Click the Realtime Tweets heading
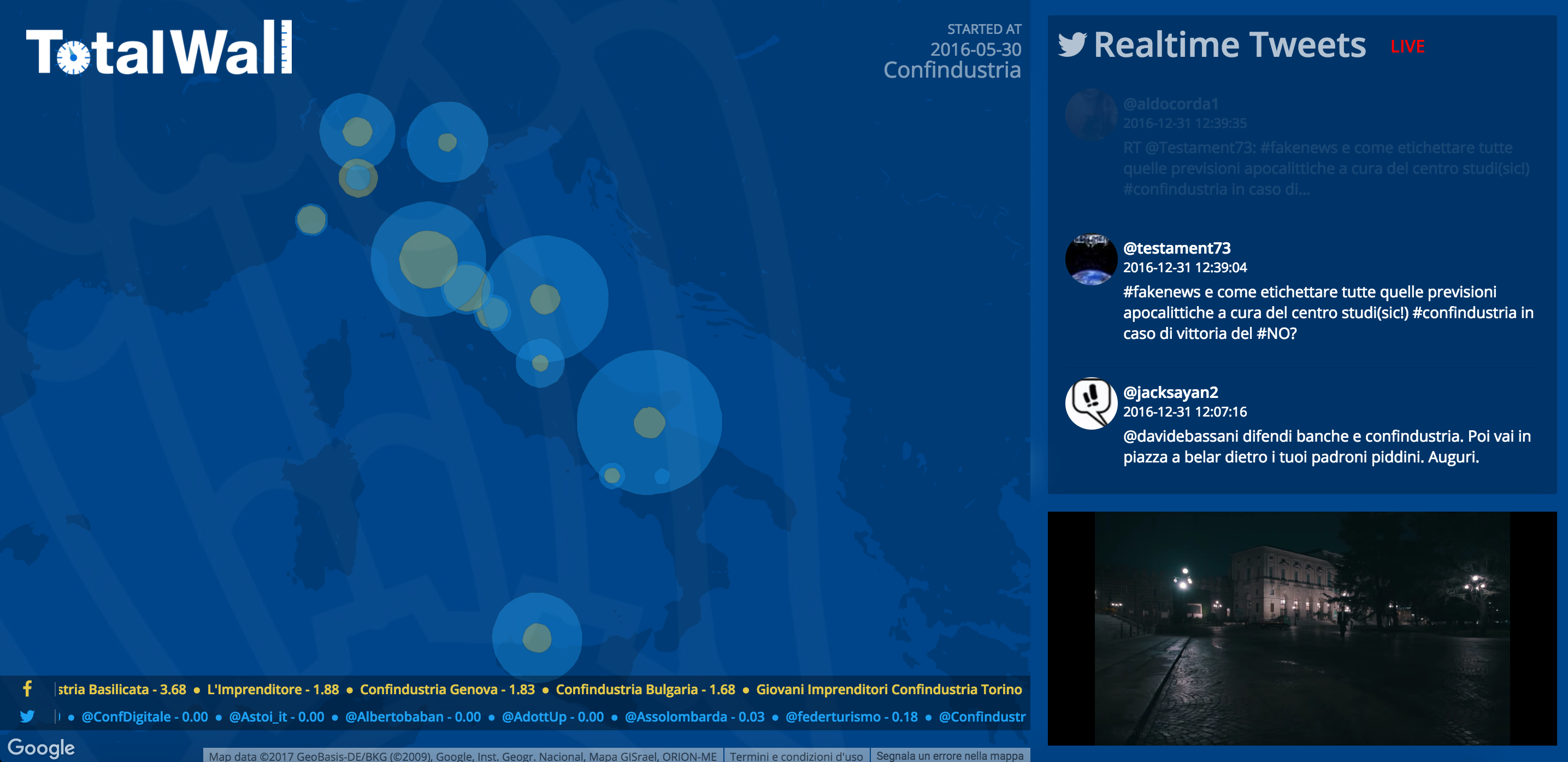This screenshot has height=762, width=1568. 1230,44
